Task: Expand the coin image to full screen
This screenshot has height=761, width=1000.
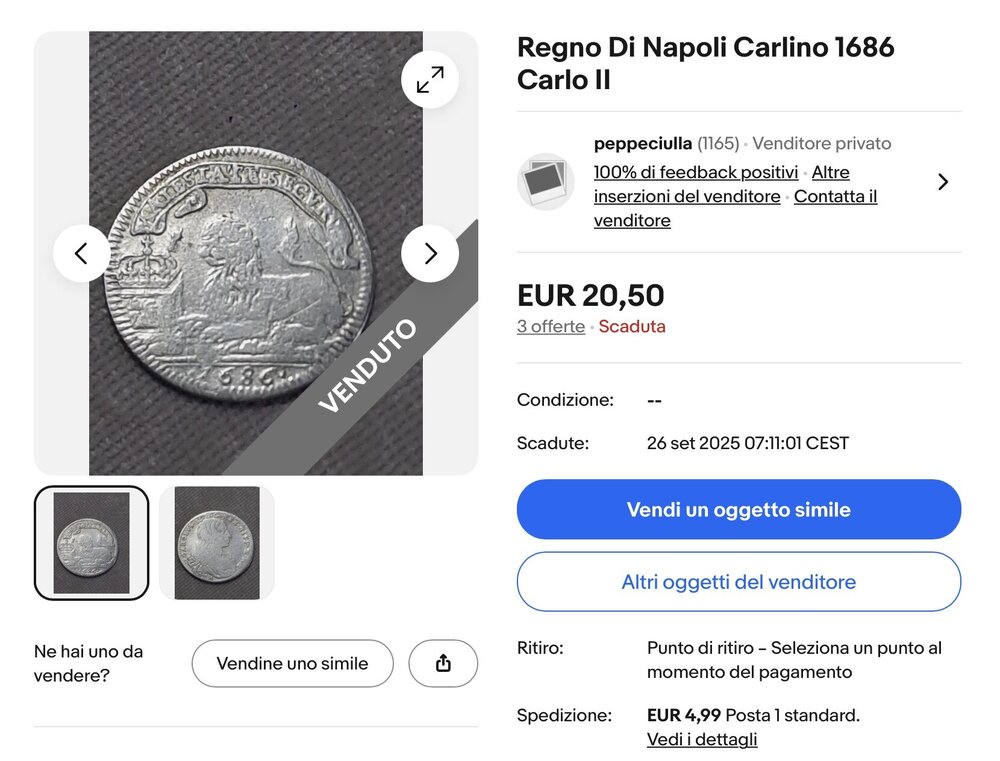Action: pos(430,80)
